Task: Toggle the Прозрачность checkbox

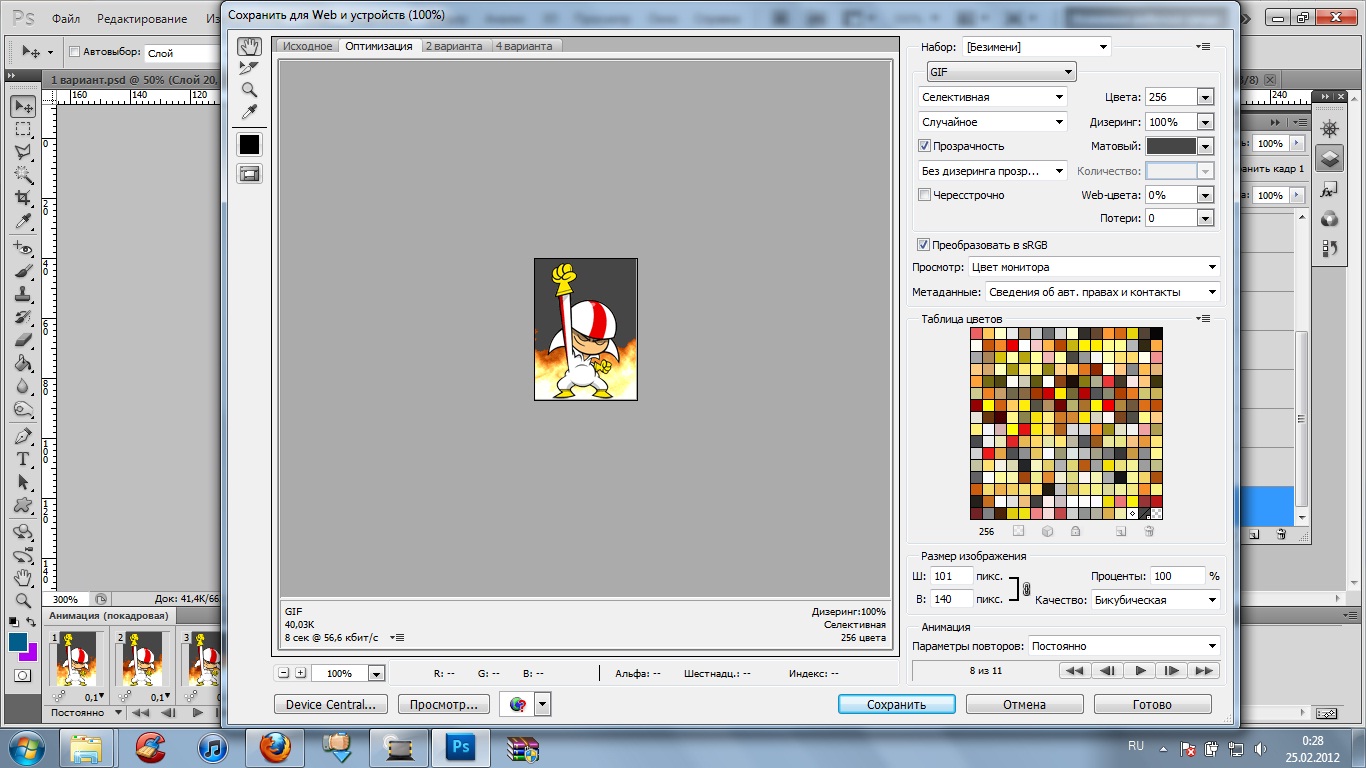Action: tap(924, 146)
